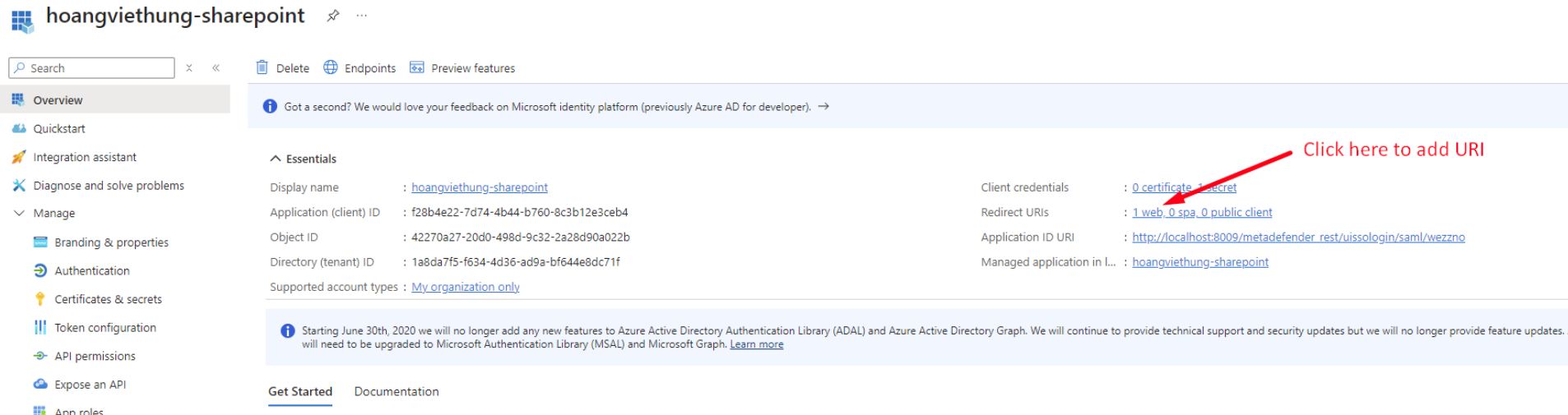Open Diagnose and solve problems

coord(109,186)
